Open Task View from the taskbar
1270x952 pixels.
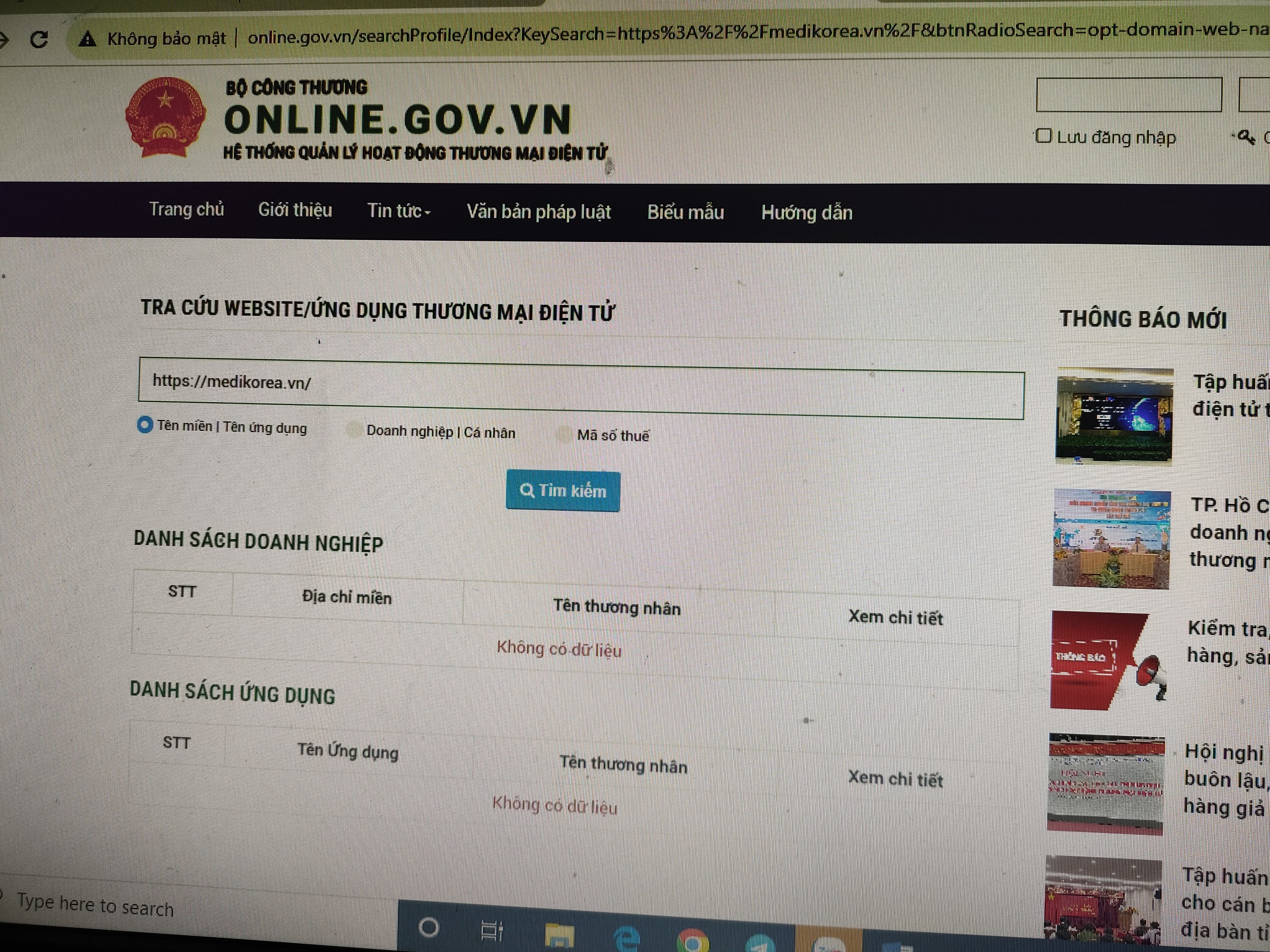click(492, 930)
